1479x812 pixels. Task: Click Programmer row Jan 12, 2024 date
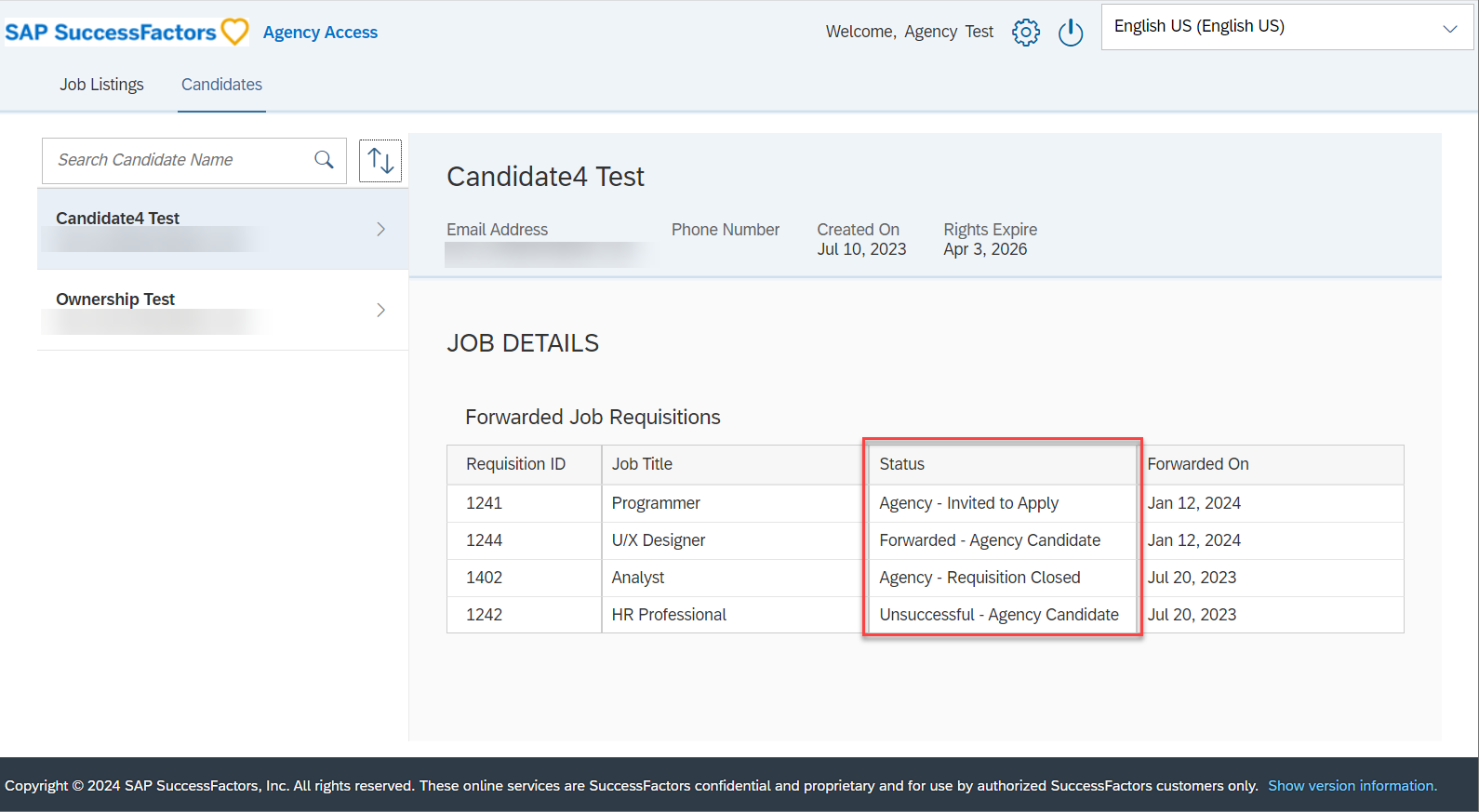coord(1193,503)
